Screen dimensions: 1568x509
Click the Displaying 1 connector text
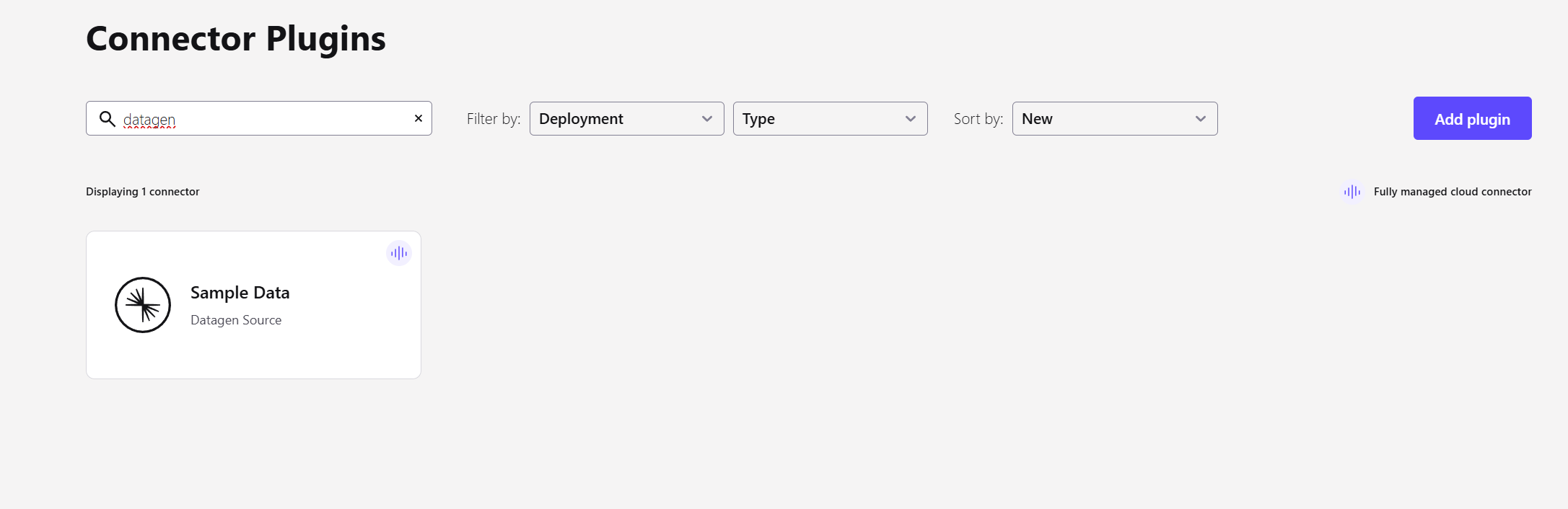point(142,192)
